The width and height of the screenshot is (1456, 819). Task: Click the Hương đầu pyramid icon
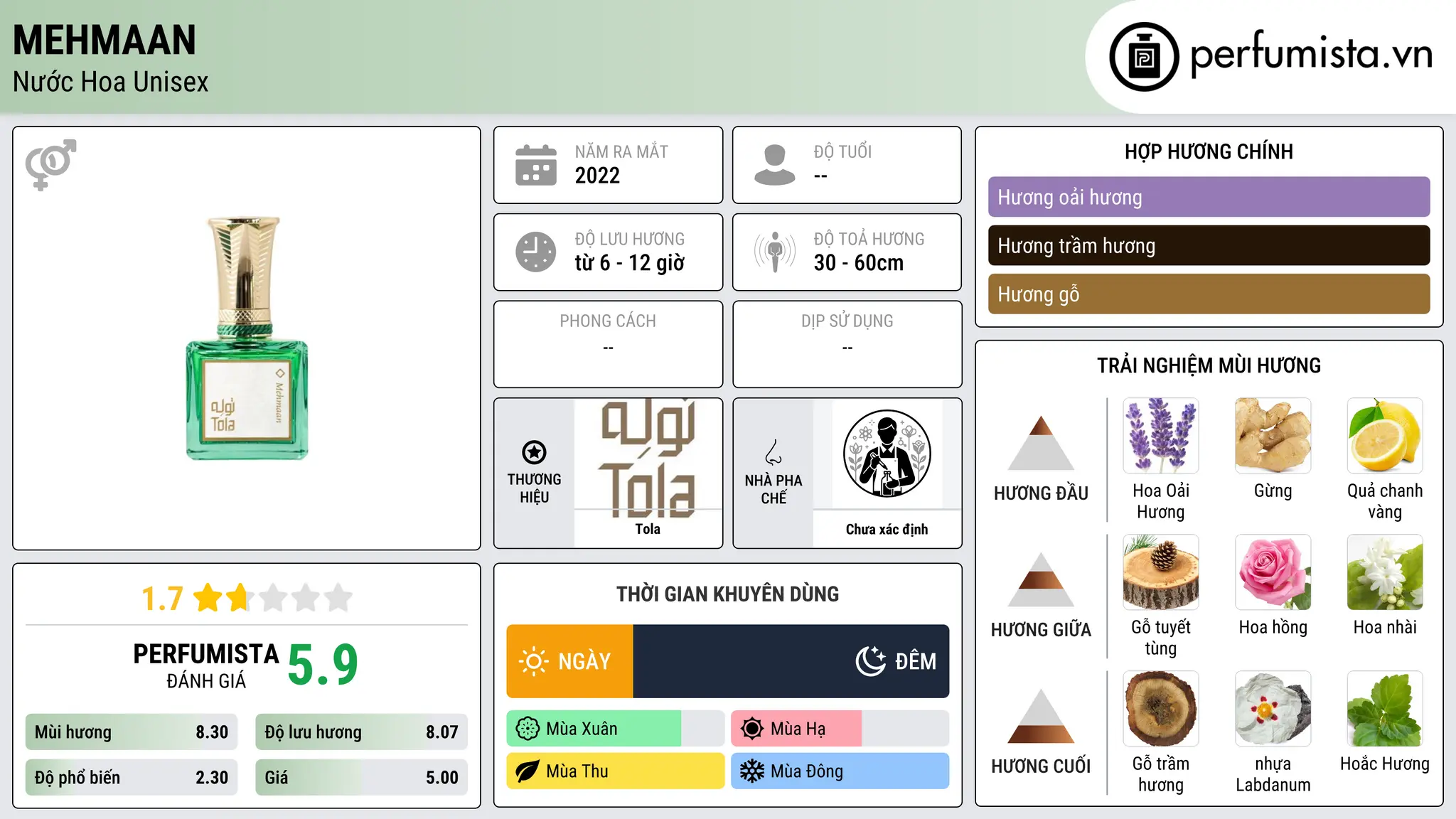(1041, 443)
